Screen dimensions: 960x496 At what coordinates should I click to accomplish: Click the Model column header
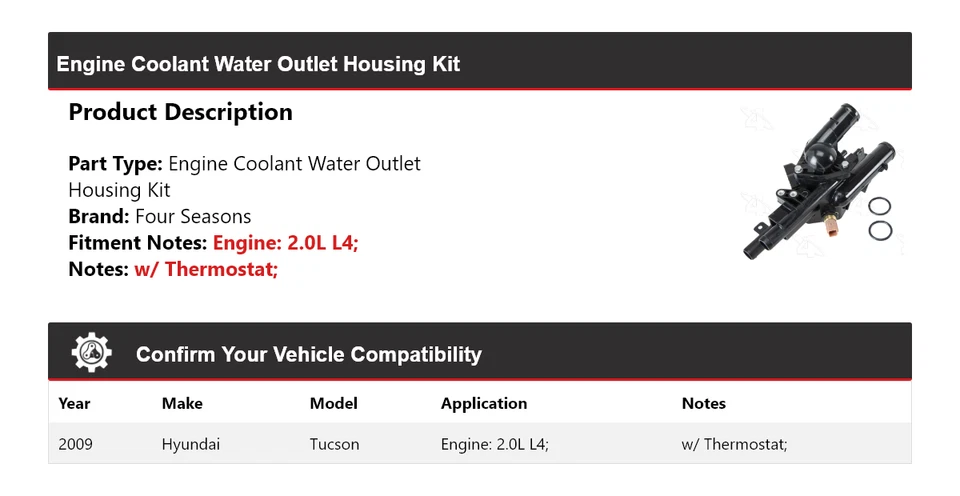[x=334, y=404]
